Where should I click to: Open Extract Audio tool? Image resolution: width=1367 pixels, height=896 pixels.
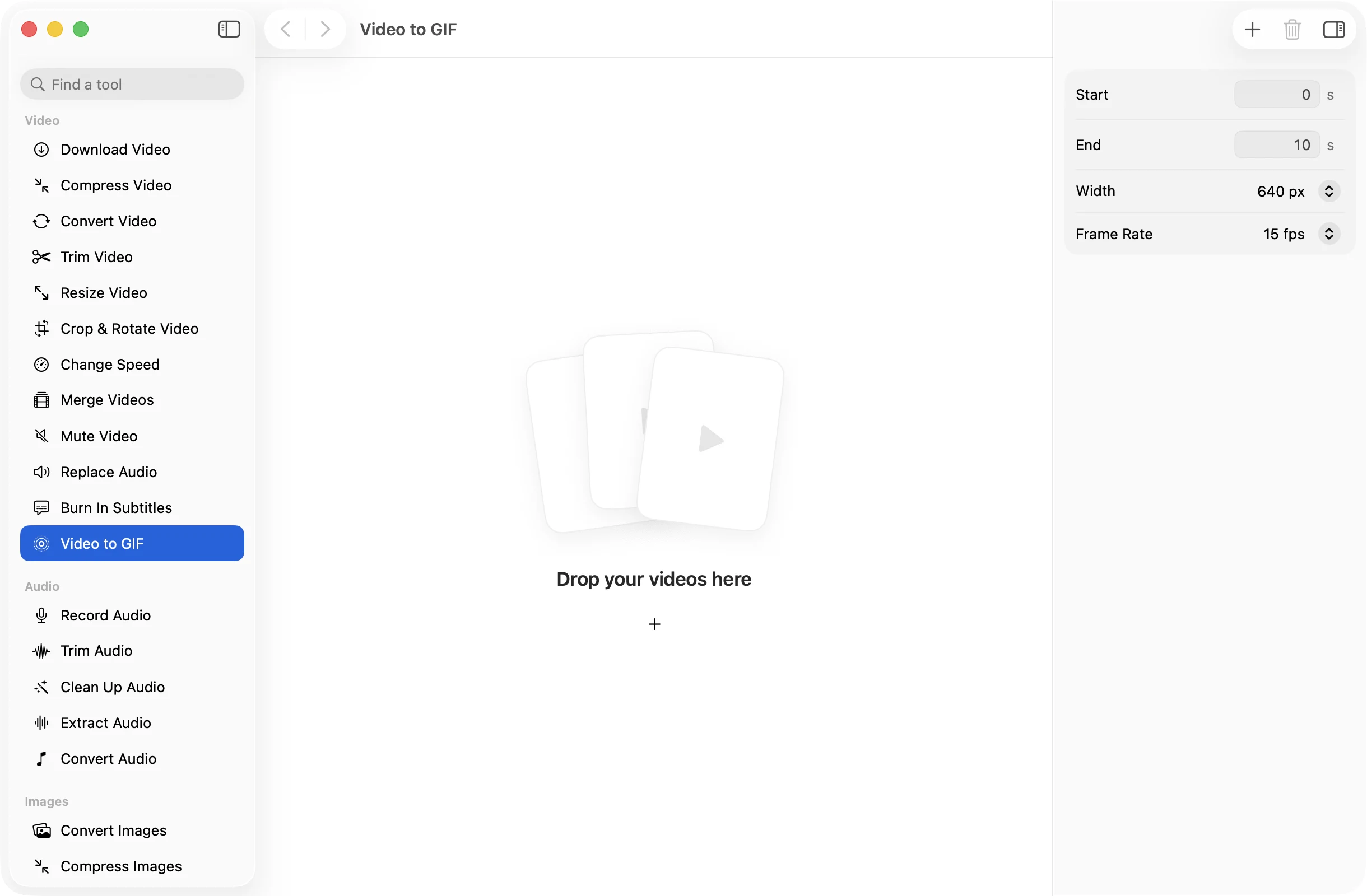pyautogui.click(x=132, y=722)
